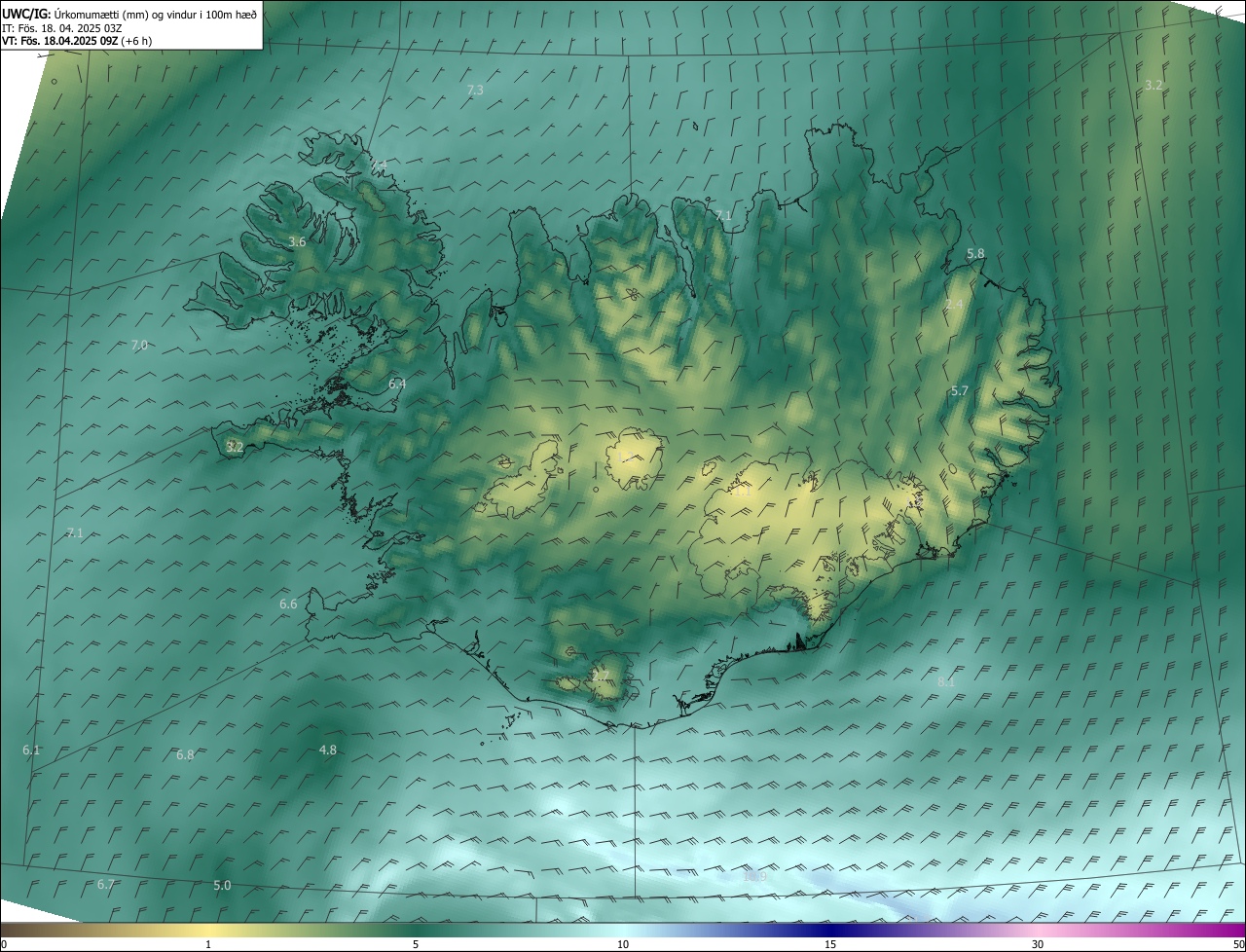Click the 10 tick label on the color scale
The width and height of the screenshot is (1246, 952).
pyautogui.click(x=623, y=944)
